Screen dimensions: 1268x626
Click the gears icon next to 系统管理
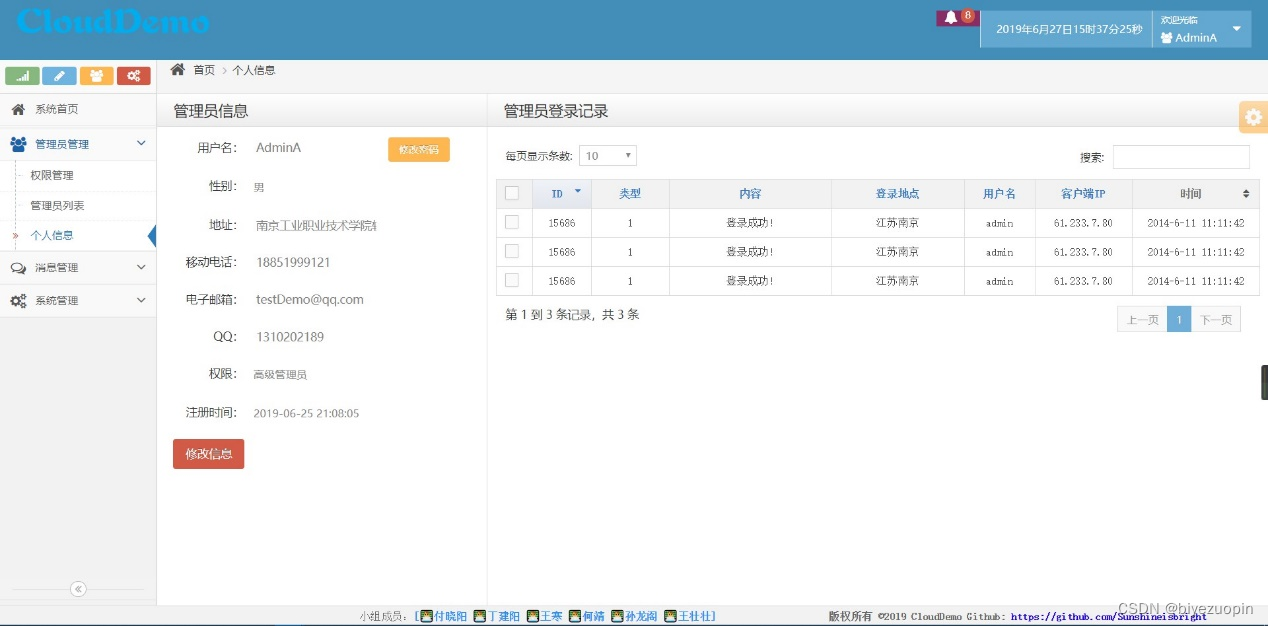click(x=18, y=301)
